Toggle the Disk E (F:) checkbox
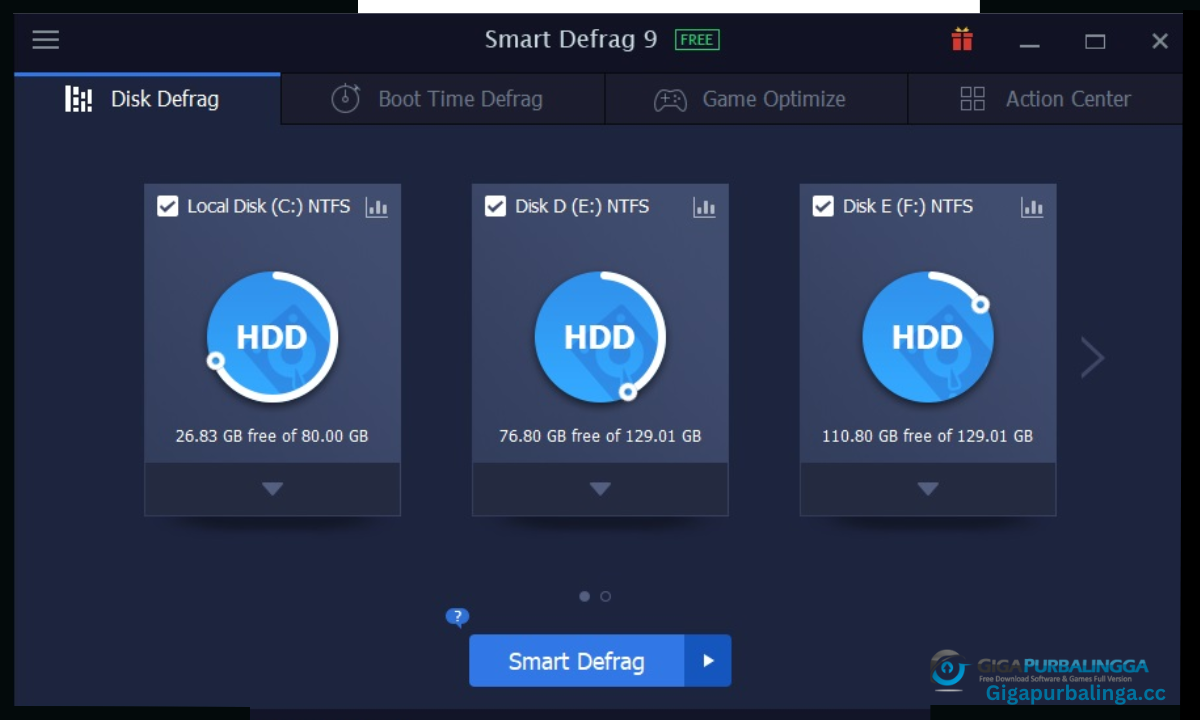This screenshot has width=1200, height=720. 823,206
